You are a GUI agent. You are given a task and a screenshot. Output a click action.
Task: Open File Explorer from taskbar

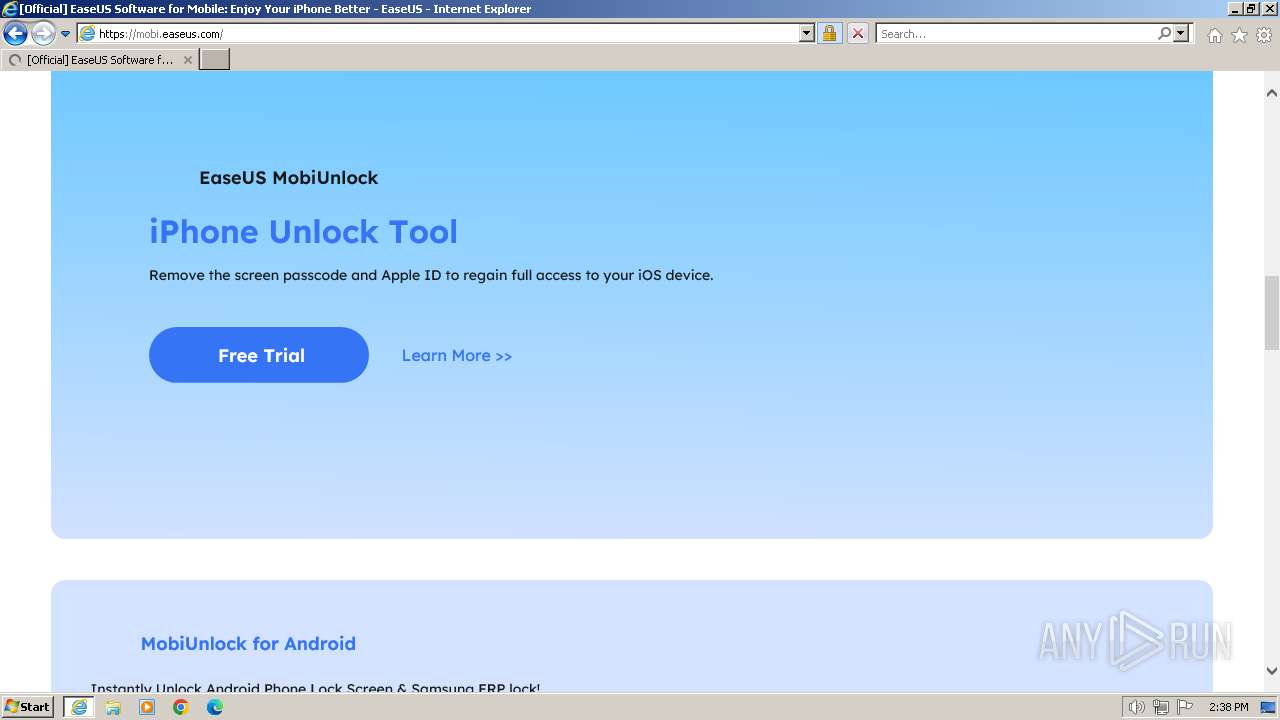pos(113,707)
